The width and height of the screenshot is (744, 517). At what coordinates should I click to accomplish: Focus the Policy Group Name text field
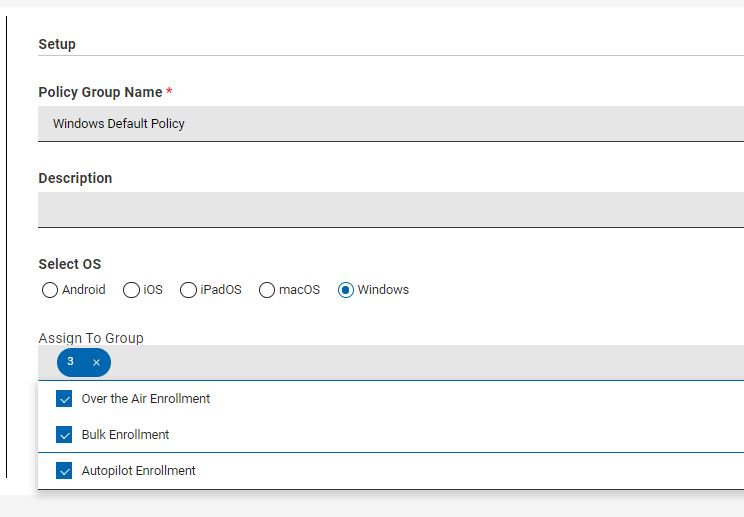(391, 124)
